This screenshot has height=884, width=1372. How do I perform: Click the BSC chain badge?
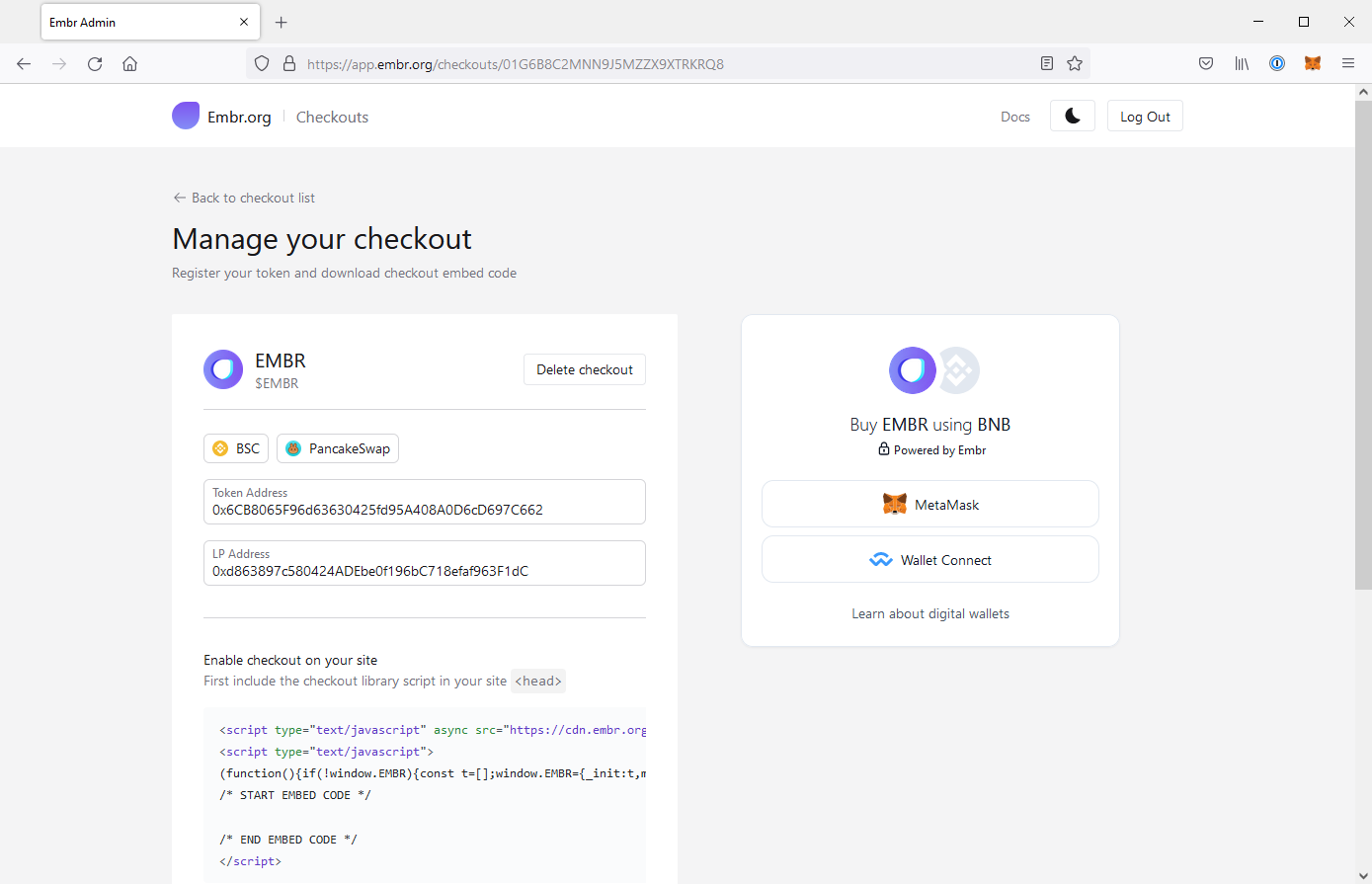pos(236,448)
